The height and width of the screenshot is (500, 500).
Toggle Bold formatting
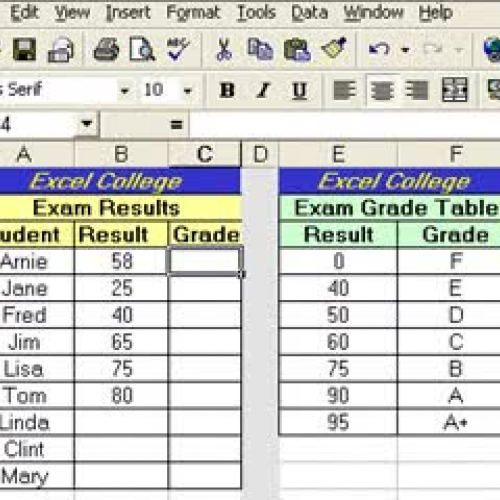[227, 90]
